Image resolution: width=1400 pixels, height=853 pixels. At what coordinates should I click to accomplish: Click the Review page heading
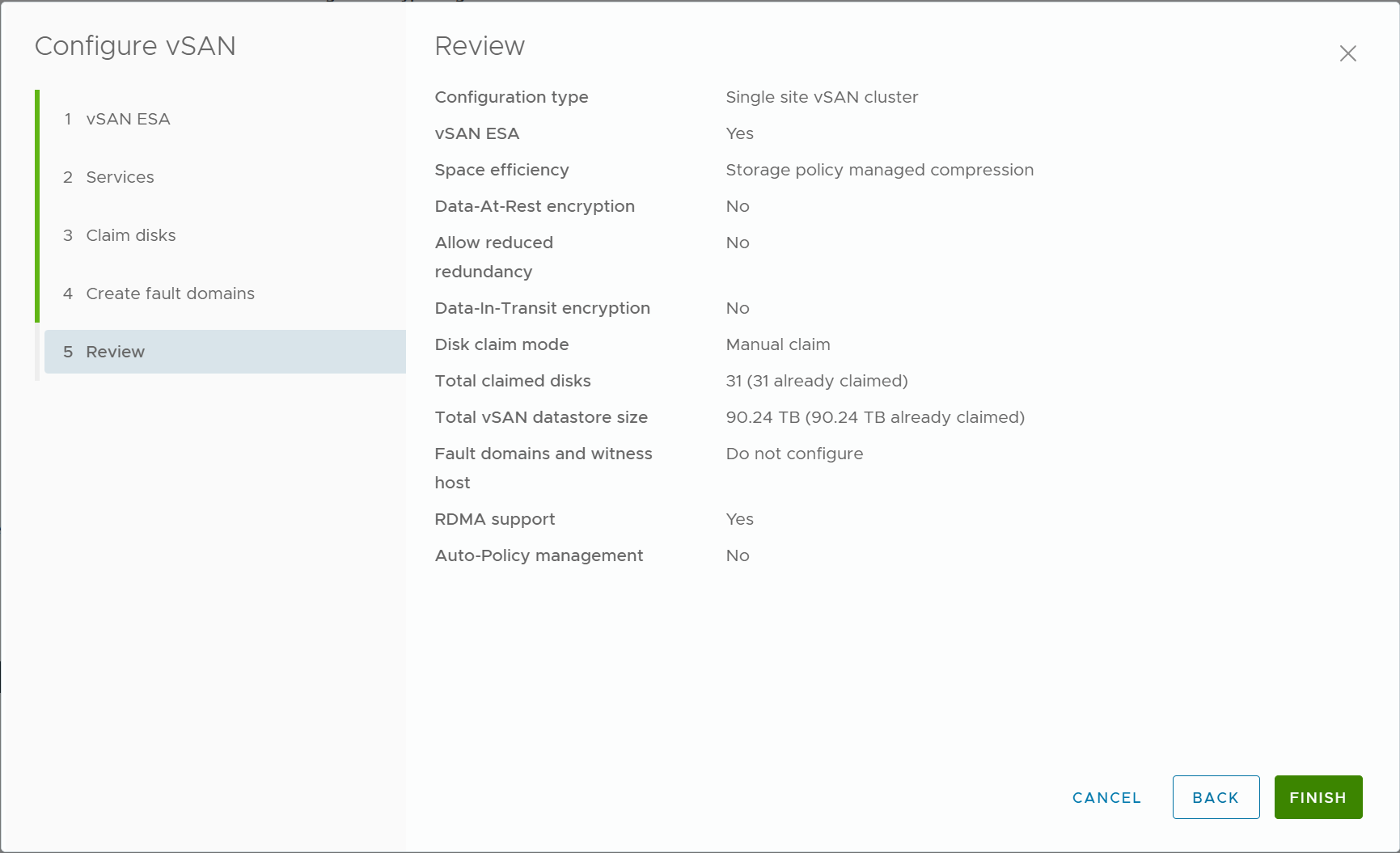(x=480, y=46)
